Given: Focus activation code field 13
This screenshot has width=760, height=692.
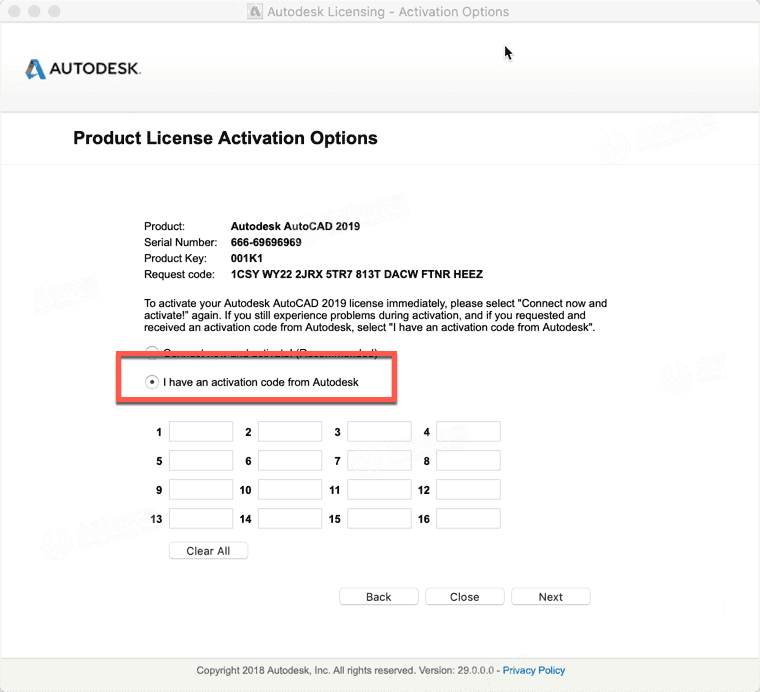Looking at the screenshot, I should [x=201, y=519].
